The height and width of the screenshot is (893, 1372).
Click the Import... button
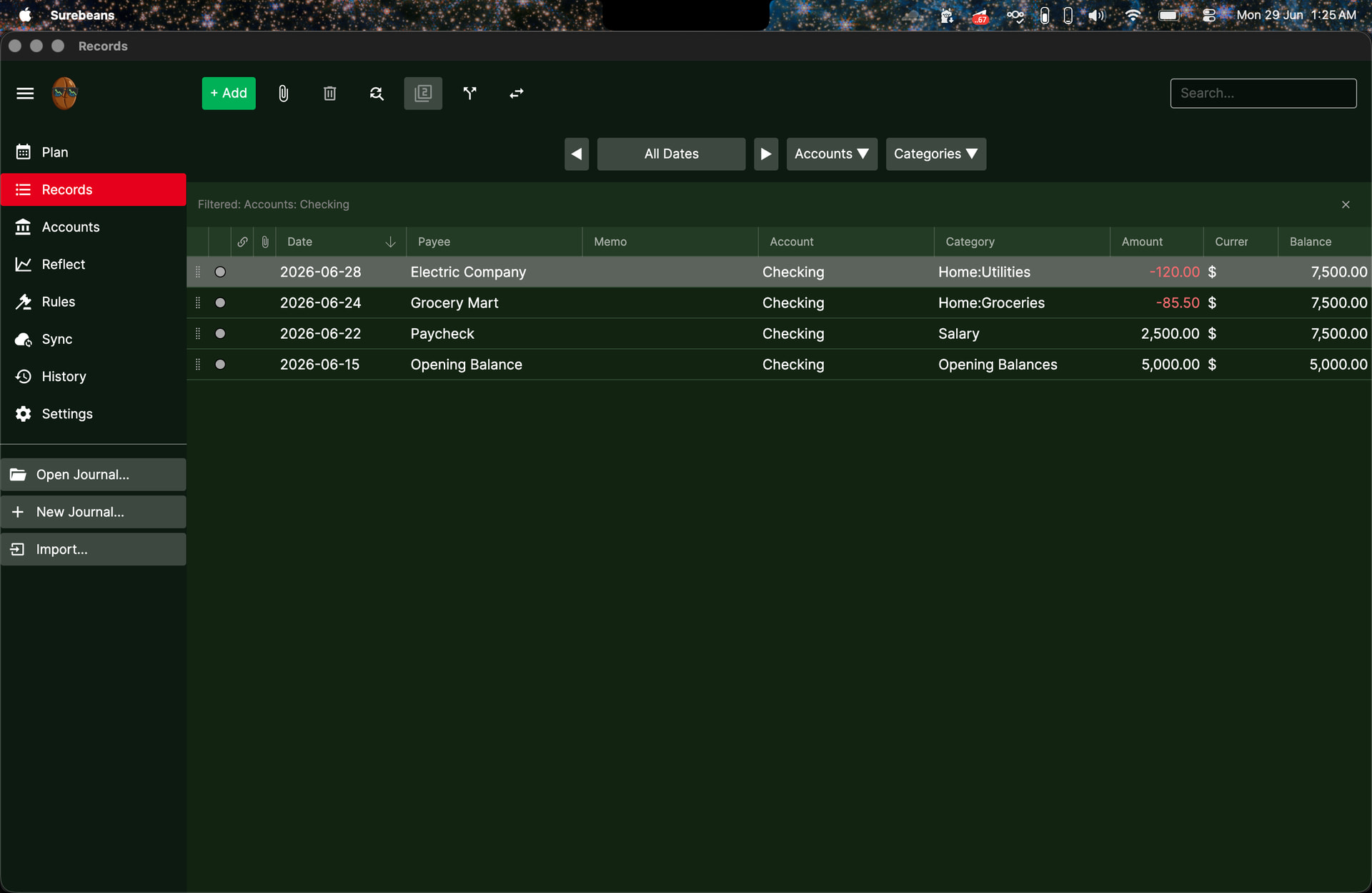[93, 549]
